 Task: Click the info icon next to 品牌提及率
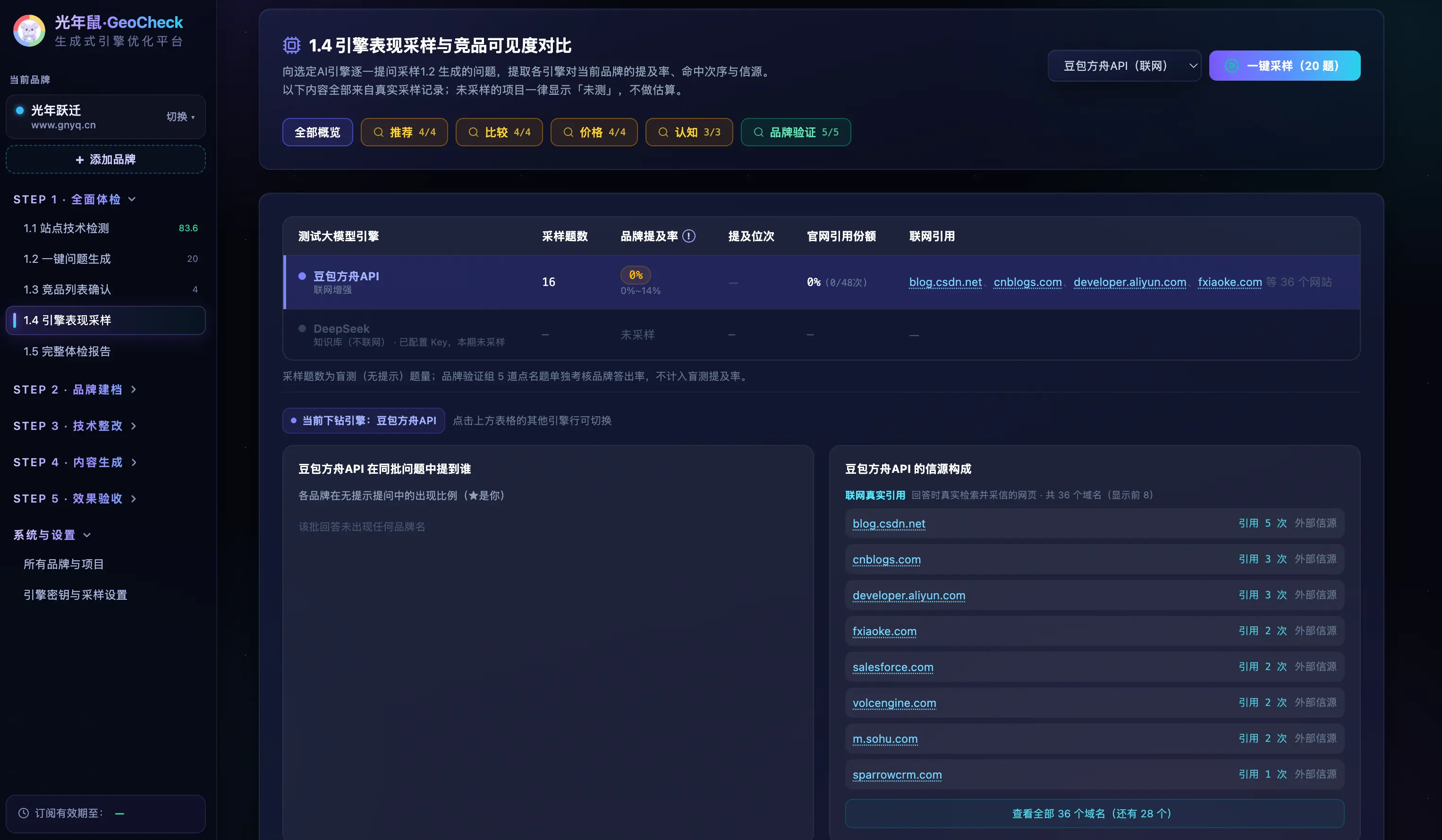click(x=689, y=236)
